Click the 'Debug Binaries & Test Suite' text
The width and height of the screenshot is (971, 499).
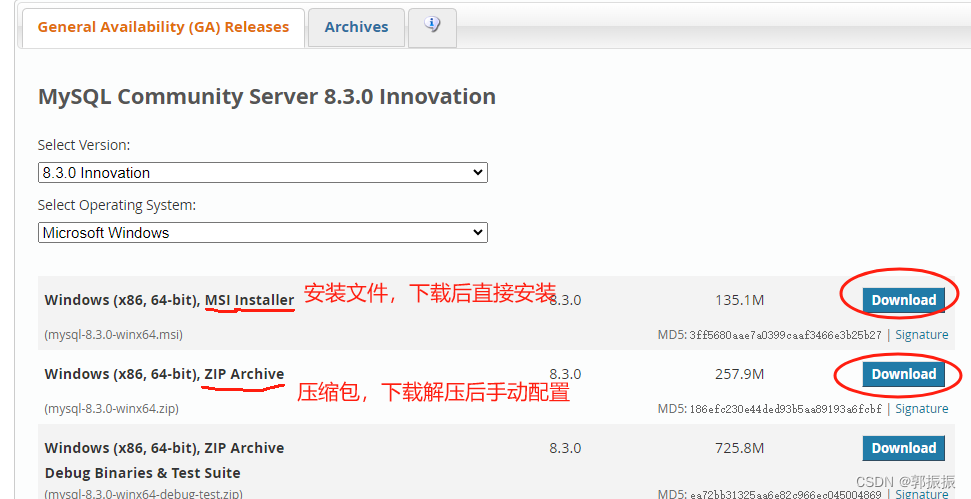(142, 473)
